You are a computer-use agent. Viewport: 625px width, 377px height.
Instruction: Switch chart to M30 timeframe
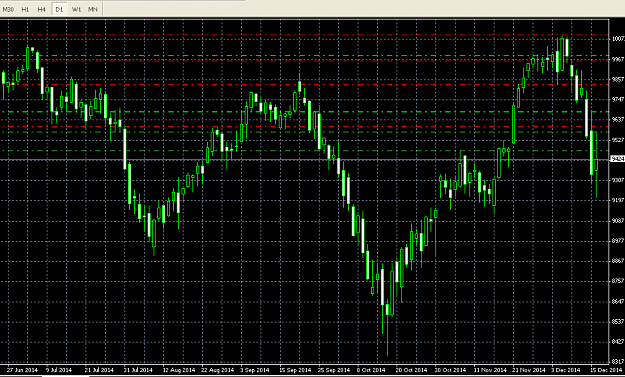[8, 9]
